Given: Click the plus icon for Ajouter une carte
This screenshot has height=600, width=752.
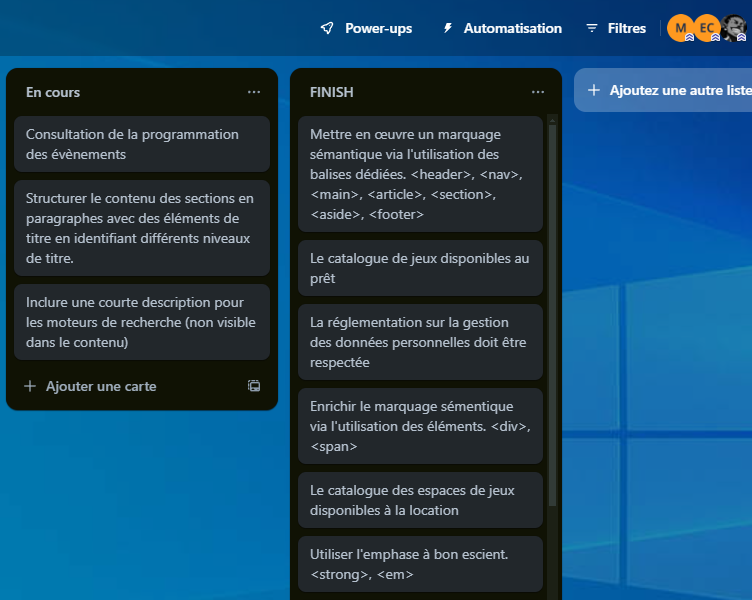Looking at the screenshot, I should [30, 386].
